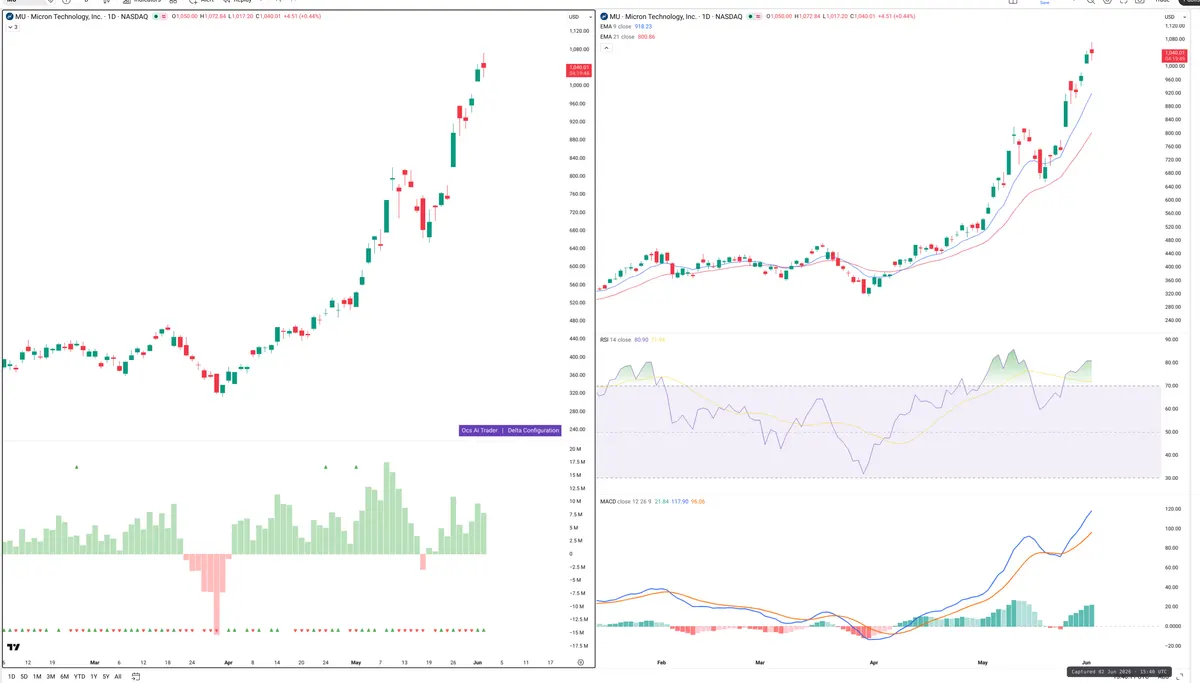Click the May label on left chart time axis

(x=356, y=662)
